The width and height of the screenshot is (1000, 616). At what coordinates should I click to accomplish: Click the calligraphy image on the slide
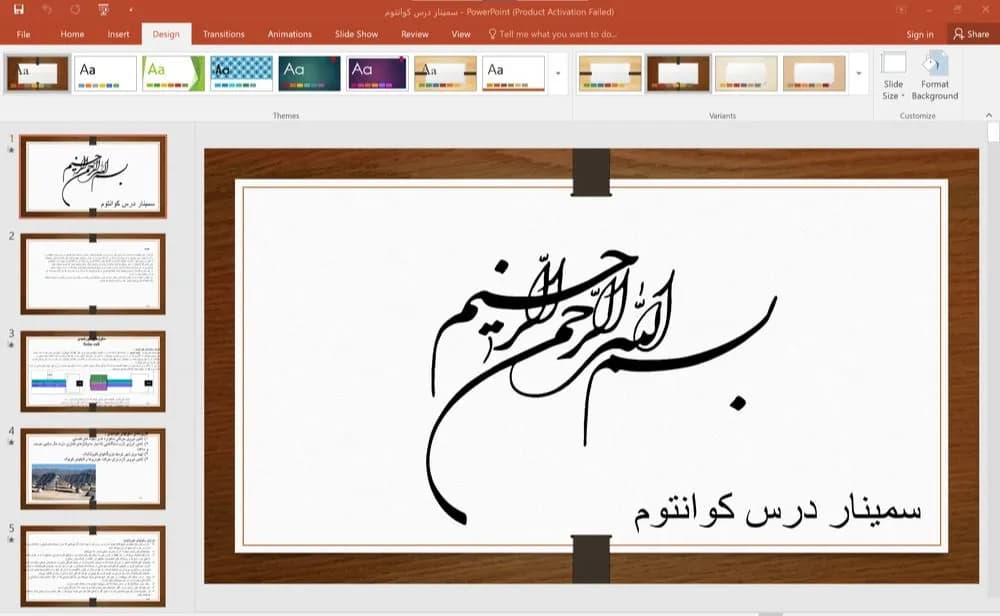[x=601, y=386]
